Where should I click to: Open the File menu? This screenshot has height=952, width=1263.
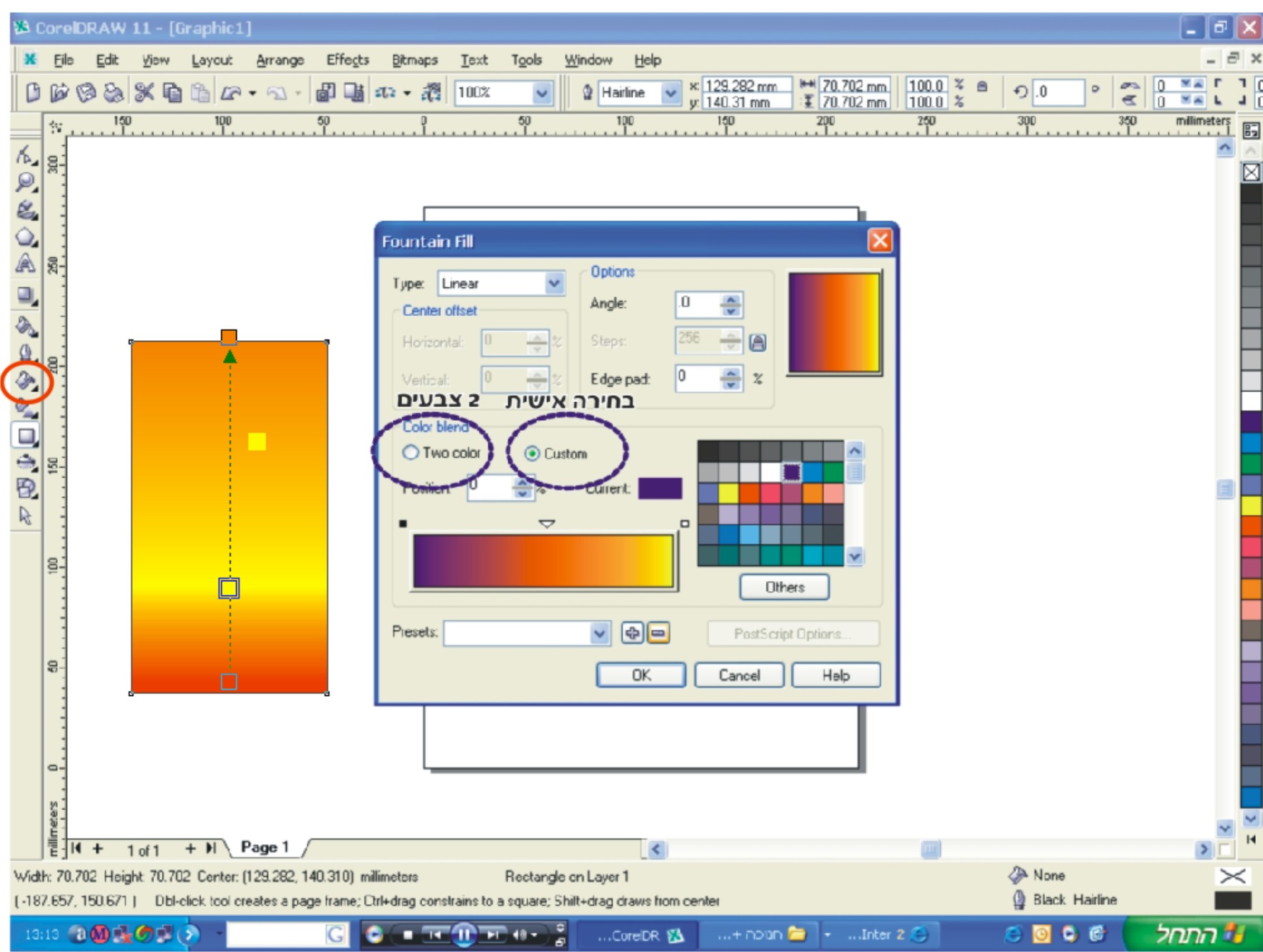click(63, 60)
